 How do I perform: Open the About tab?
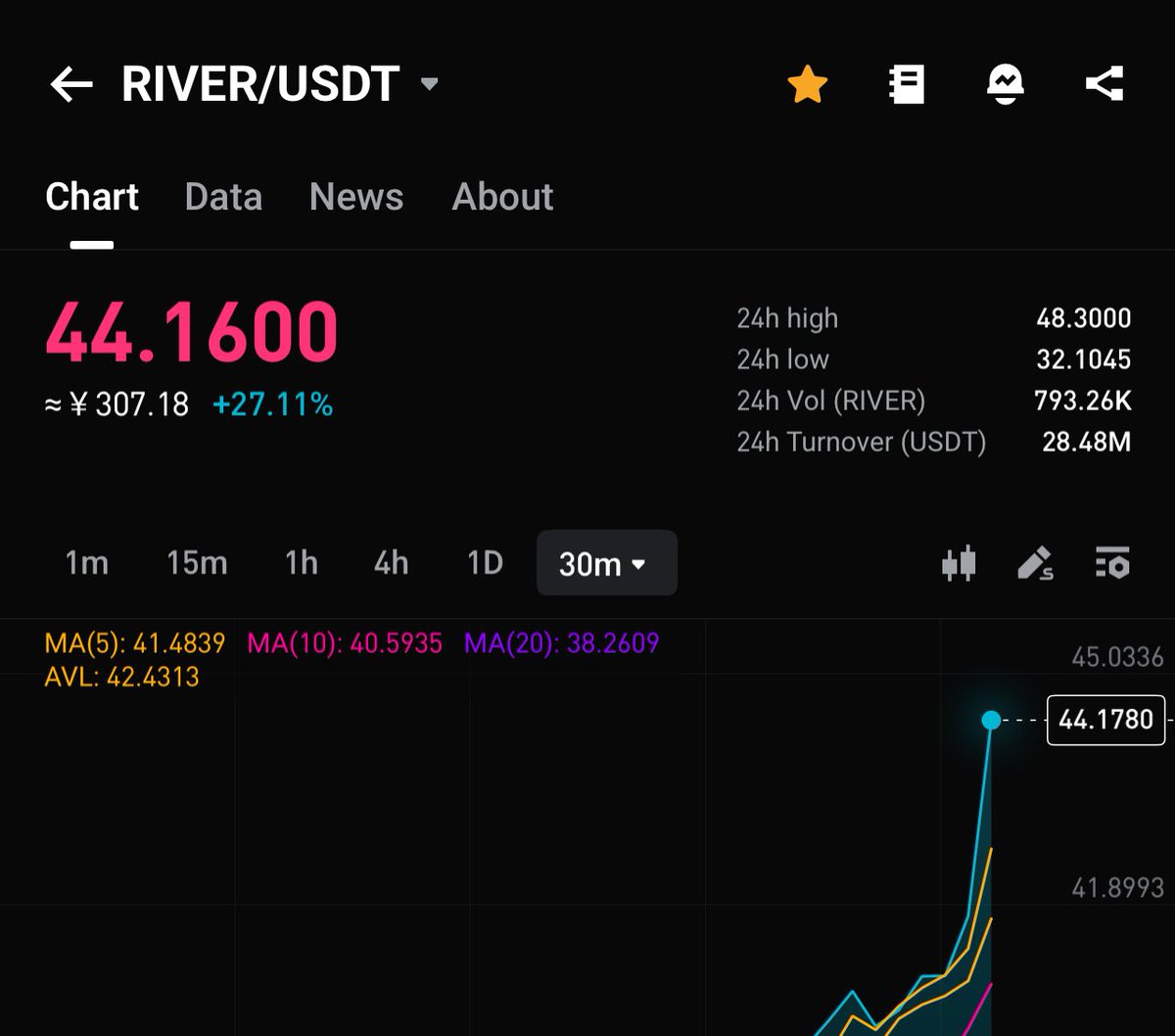(502, 197)
